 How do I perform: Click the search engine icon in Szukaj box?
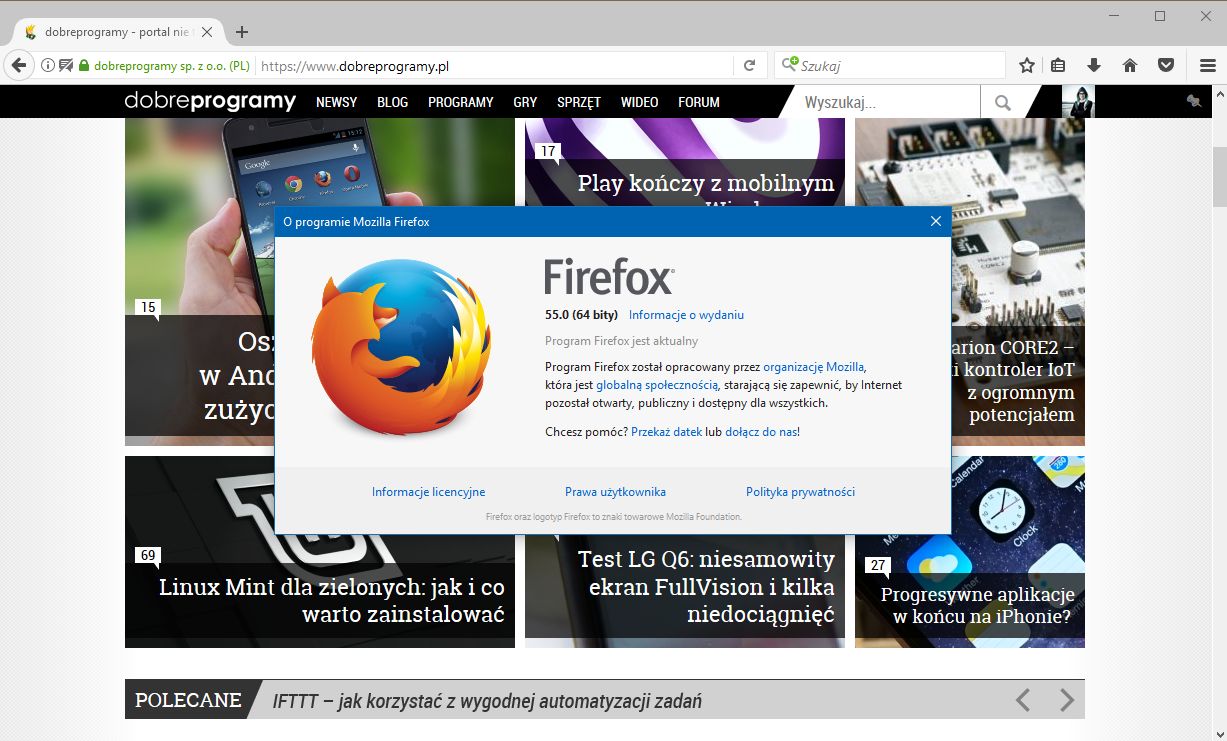pyautogui.click(x=789, y=66)
